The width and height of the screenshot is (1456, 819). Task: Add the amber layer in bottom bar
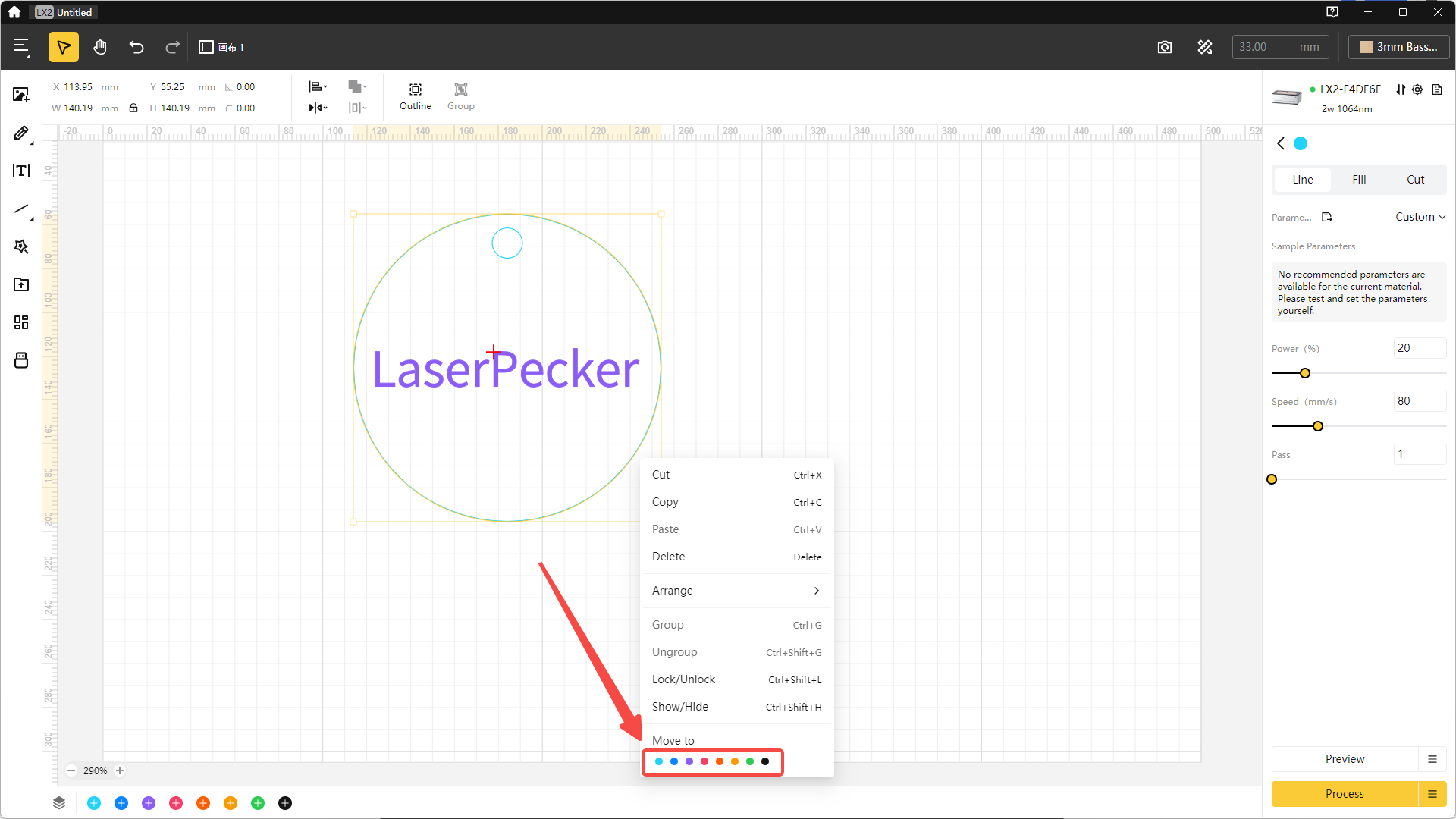coord(231,803)
